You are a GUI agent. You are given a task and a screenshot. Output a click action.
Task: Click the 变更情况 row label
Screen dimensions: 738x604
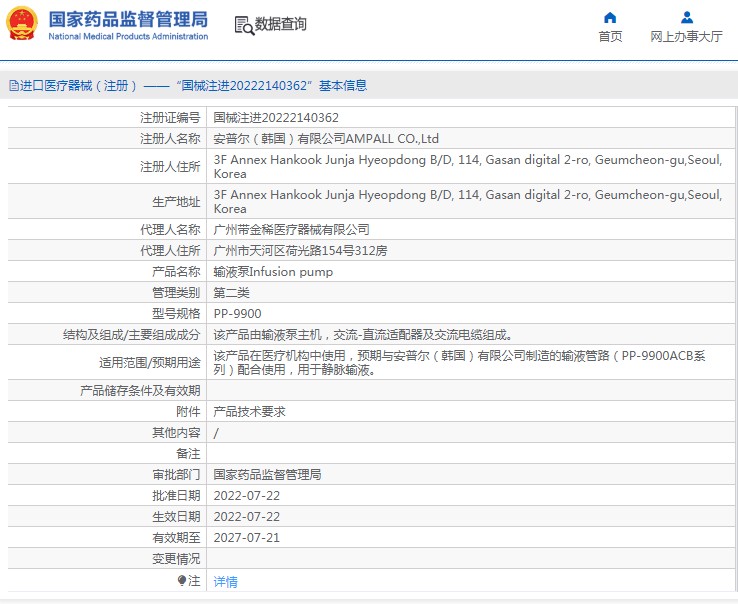point(176,559)
